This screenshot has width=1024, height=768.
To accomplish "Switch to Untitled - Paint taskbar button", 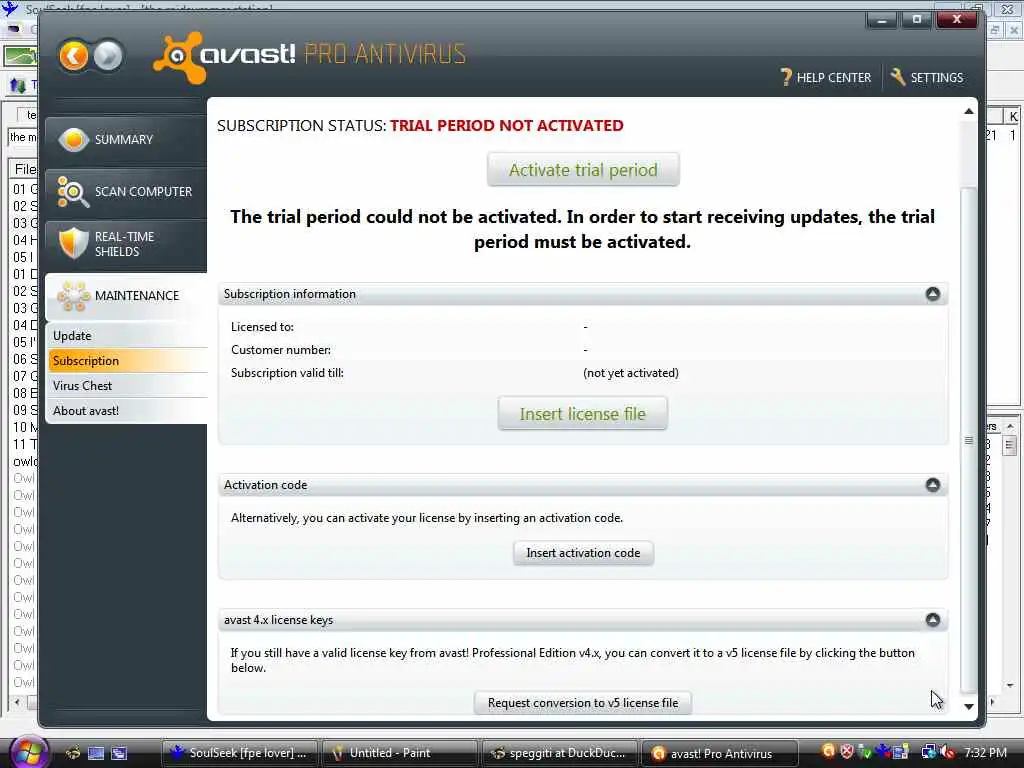I will [399, 753].
